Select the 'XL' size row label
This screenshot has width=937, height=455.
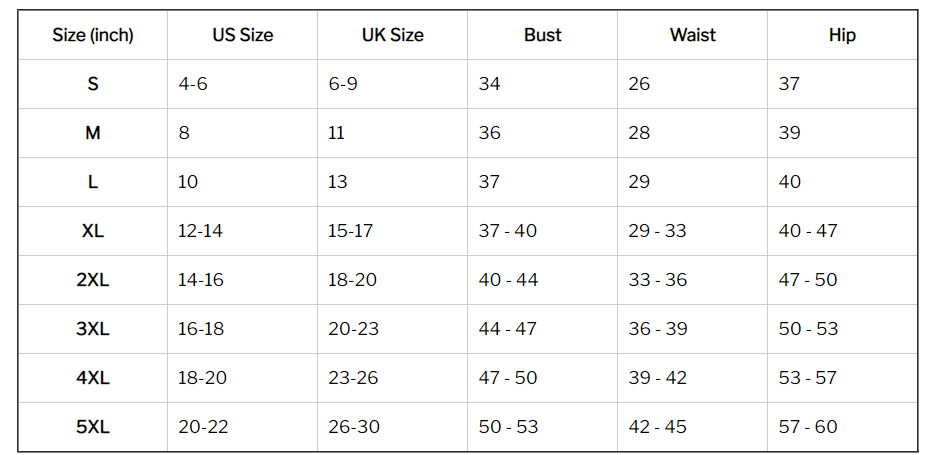coord(93,231)
